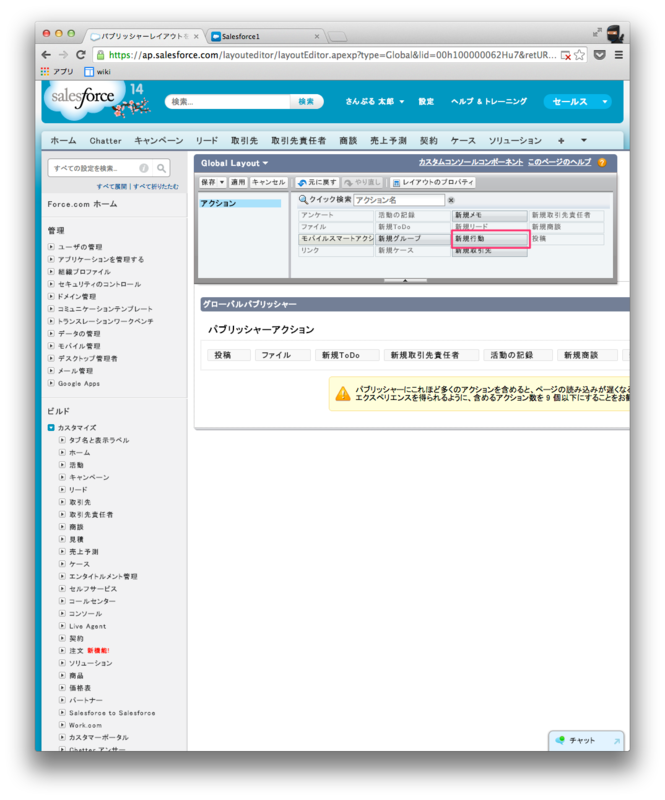This screenshot has width=665, height=800.
Task: Open the アプリ apps grid icon
Action: 45,71
